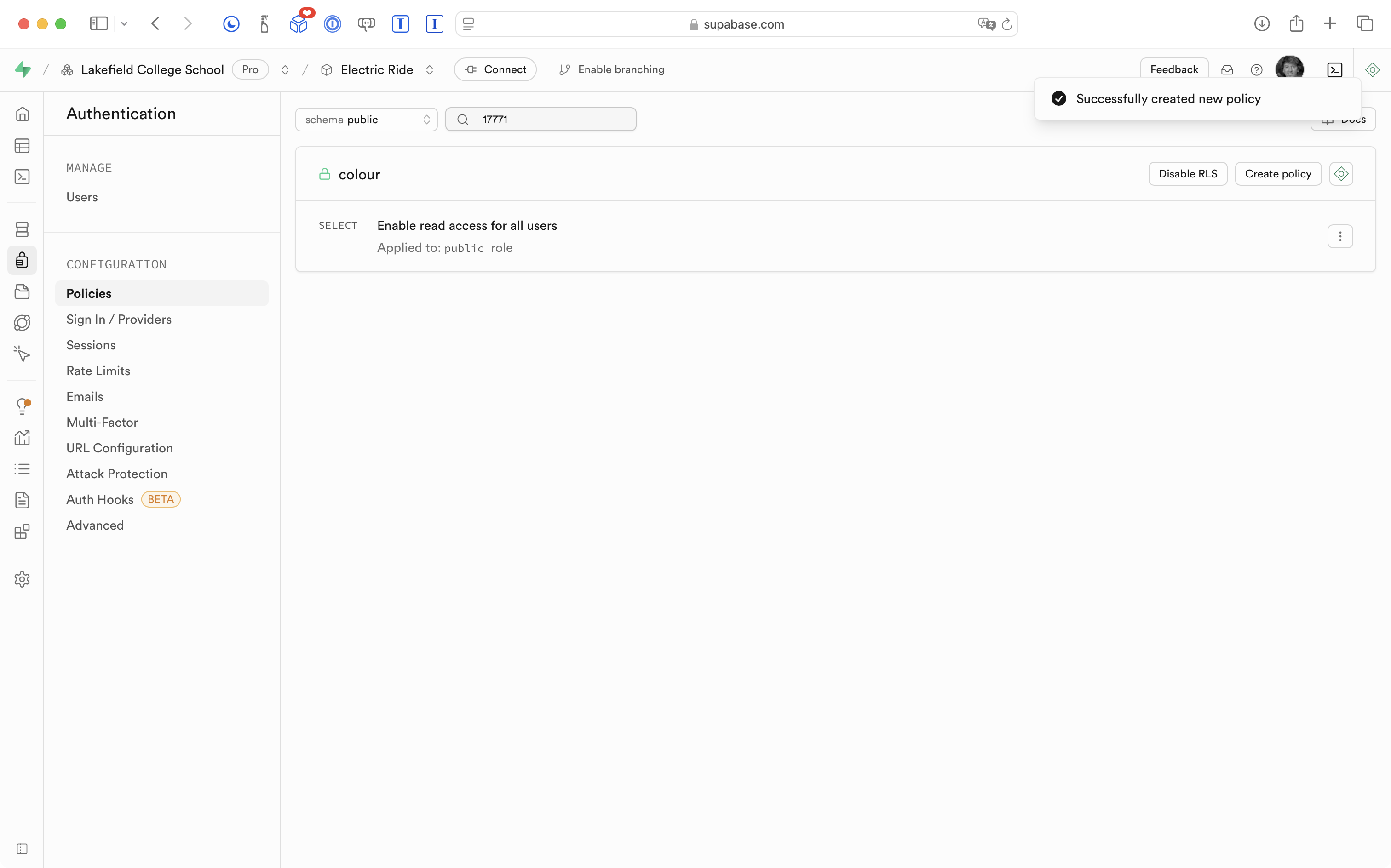
Task: Open the Advisors lightbulb icon
Action: point(22,406)
